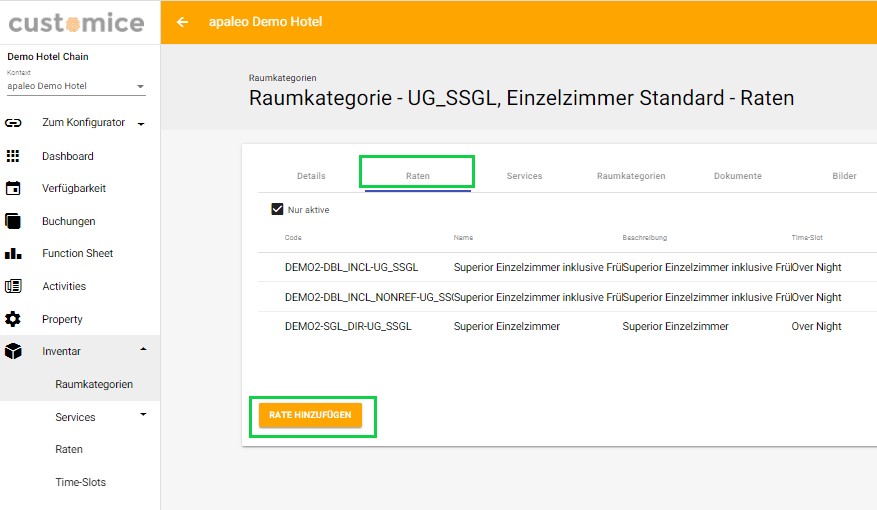Open Activities in the sidebar
Screen dimensions: 877x510
[64, 286]
